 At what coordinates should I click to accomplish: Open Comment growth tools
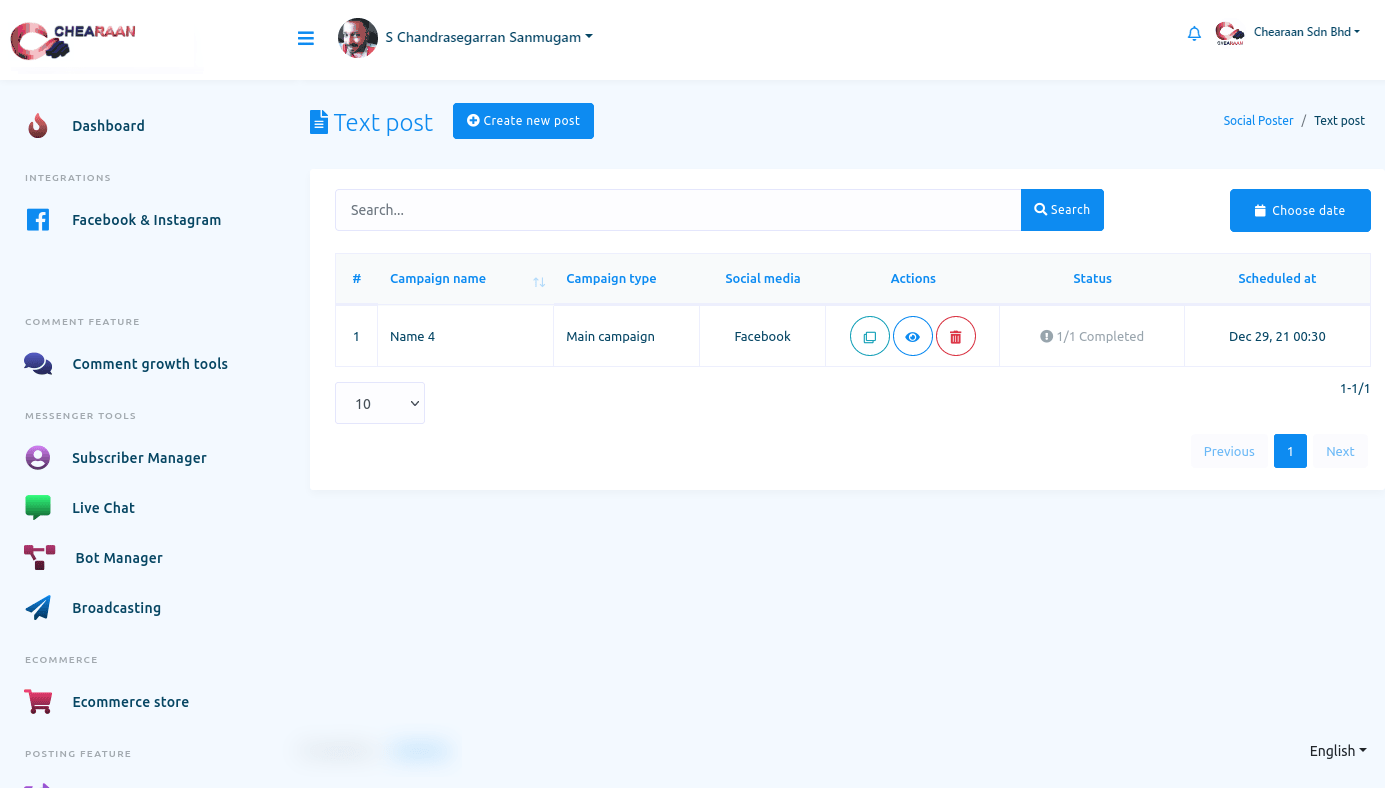click(x=150, y=364)
